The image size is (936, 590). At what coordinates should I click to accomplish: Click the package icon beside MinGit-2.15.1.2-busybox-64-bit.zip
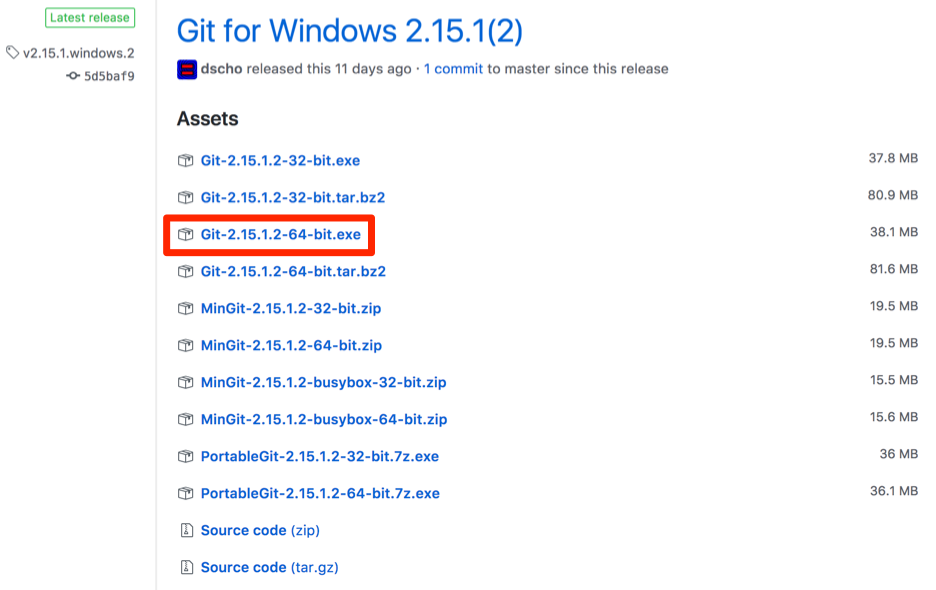coord(186,420)
